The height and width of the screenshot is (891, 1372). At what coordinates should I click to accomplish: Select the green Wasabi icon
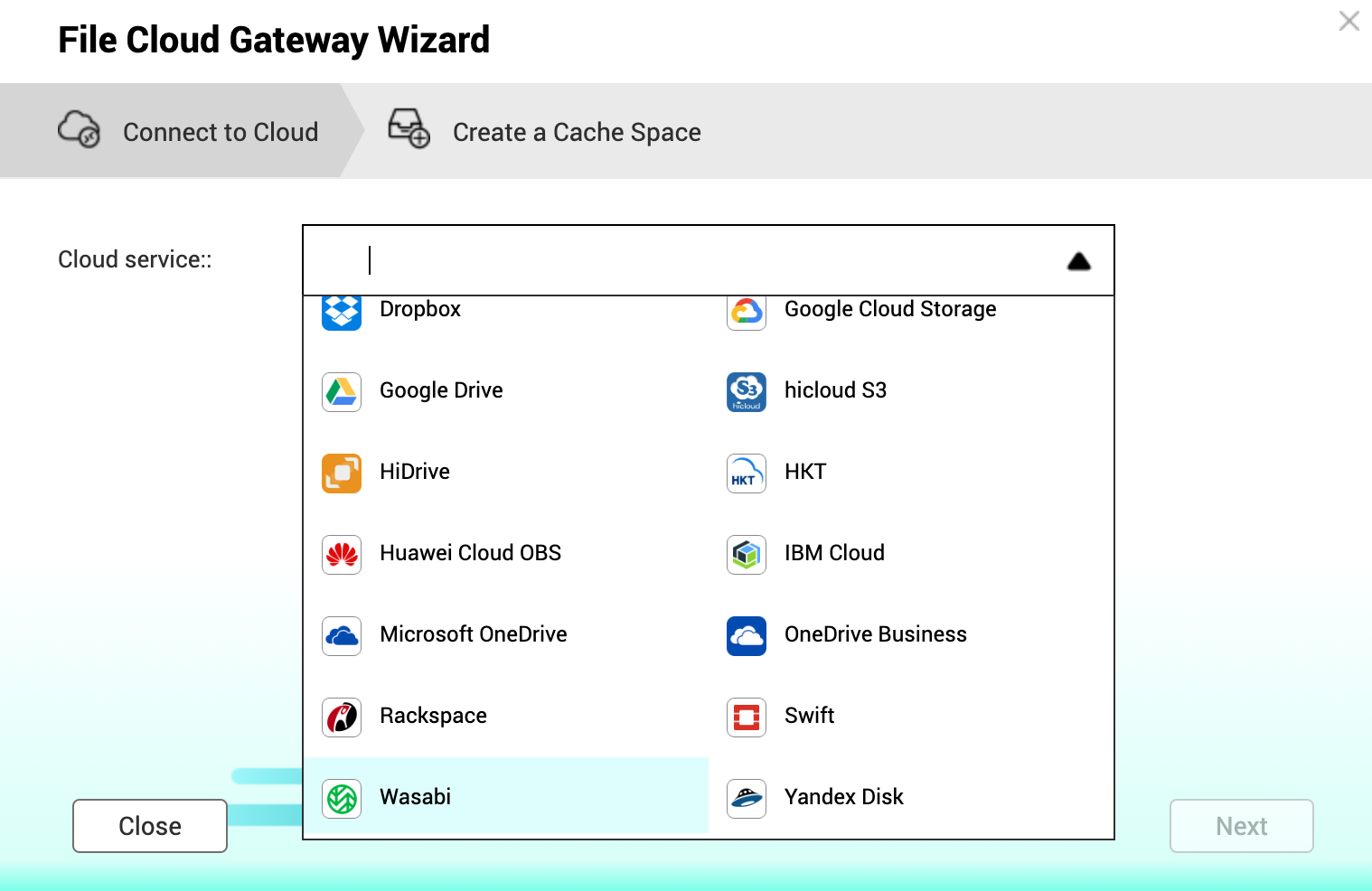pos(342,799)
